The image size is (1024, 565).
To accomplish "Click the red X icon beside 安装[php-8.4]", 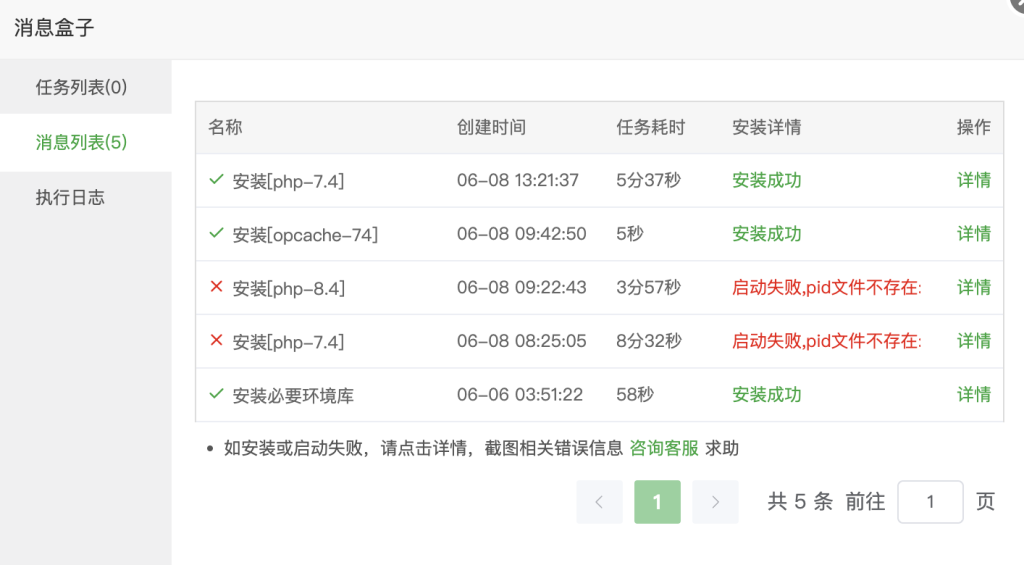I will click(x=216, y=287).
